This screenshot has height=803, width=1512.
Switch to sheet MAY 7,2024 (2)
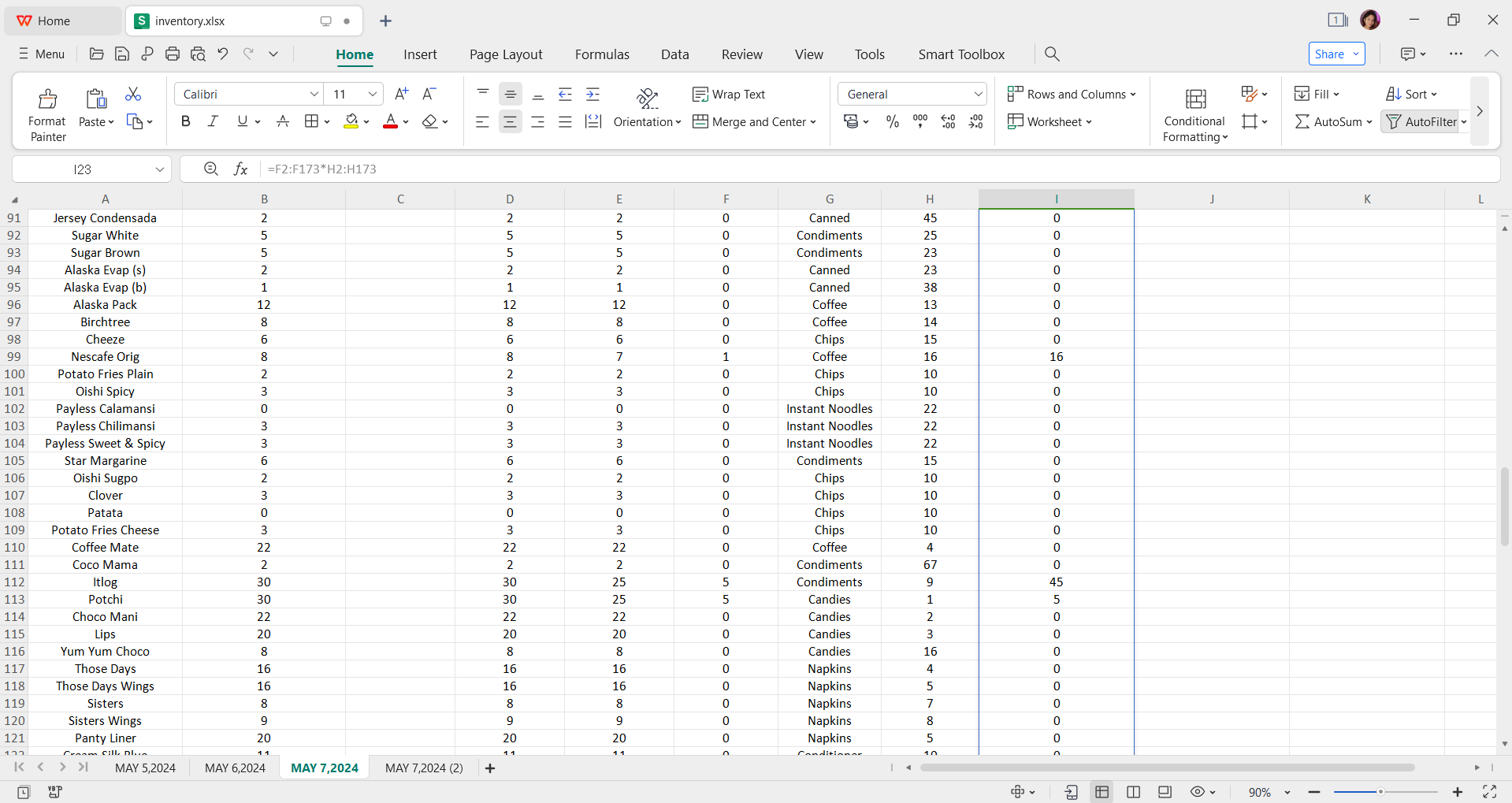coord(424,768)
